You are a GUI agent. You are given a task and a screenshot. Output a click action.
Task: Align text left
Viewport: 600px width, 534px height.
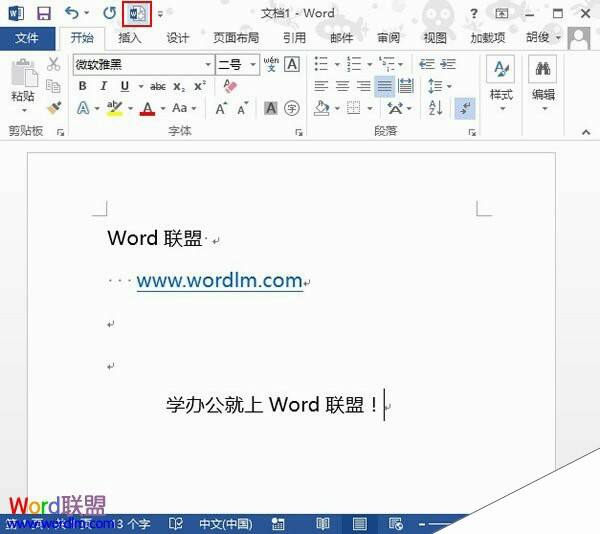click(x=321, y=86)
